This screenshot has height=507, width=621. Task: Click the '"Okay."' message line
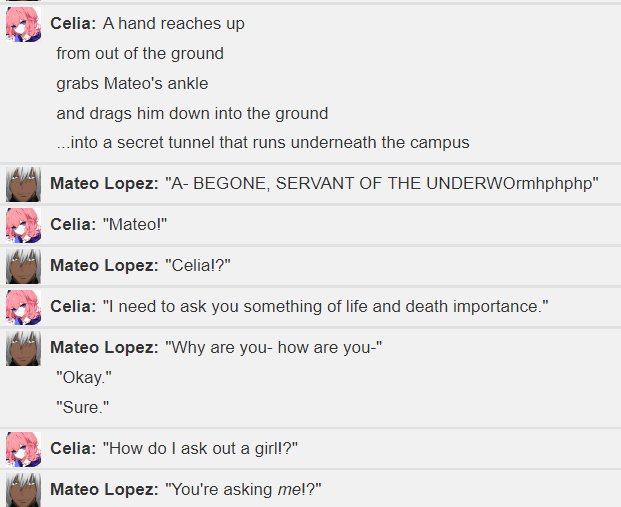point(84,377)
